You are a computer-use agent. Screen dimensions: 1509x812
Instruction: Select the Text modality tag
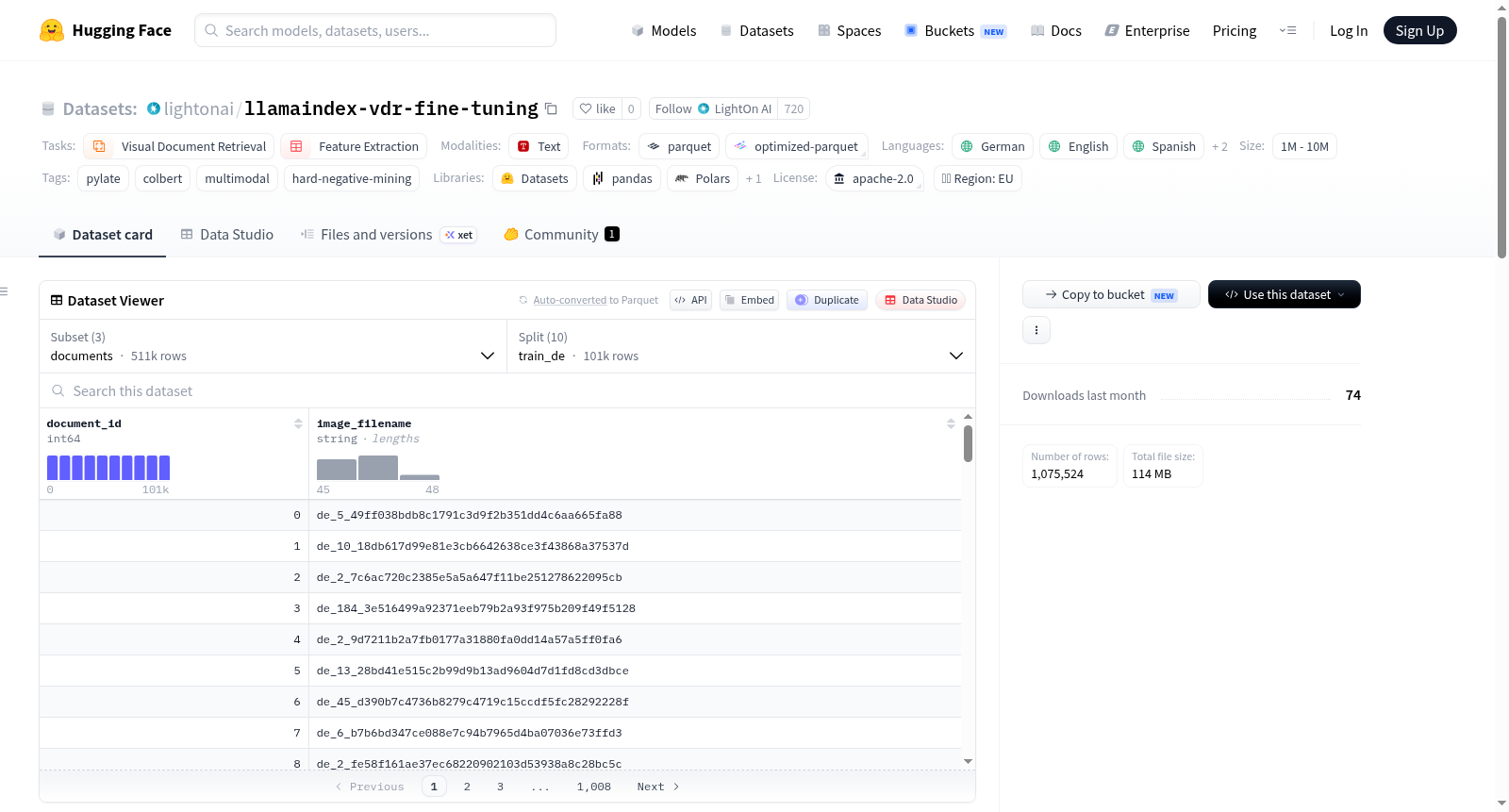click(539, 146)
